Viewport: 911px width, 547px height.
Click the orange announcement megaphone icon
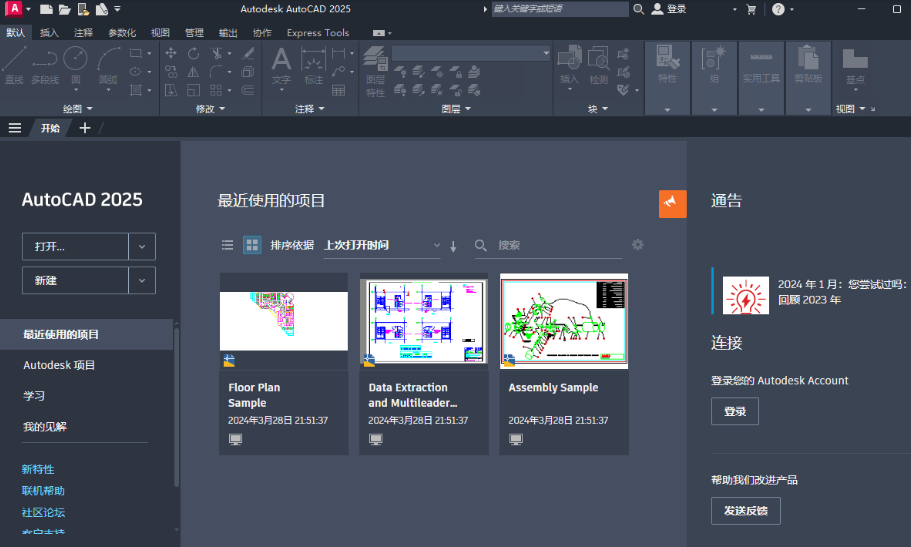click(672, 203)
